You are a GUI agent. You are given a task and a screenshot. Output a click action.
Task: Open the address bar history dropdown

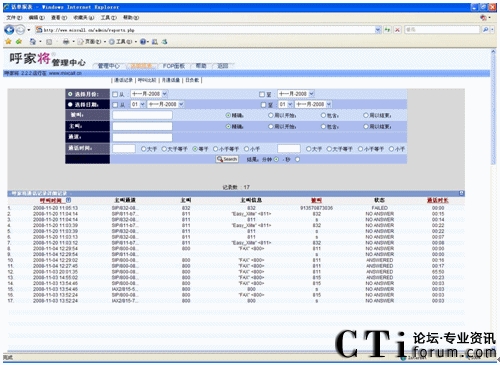click(x=378, y=30)
